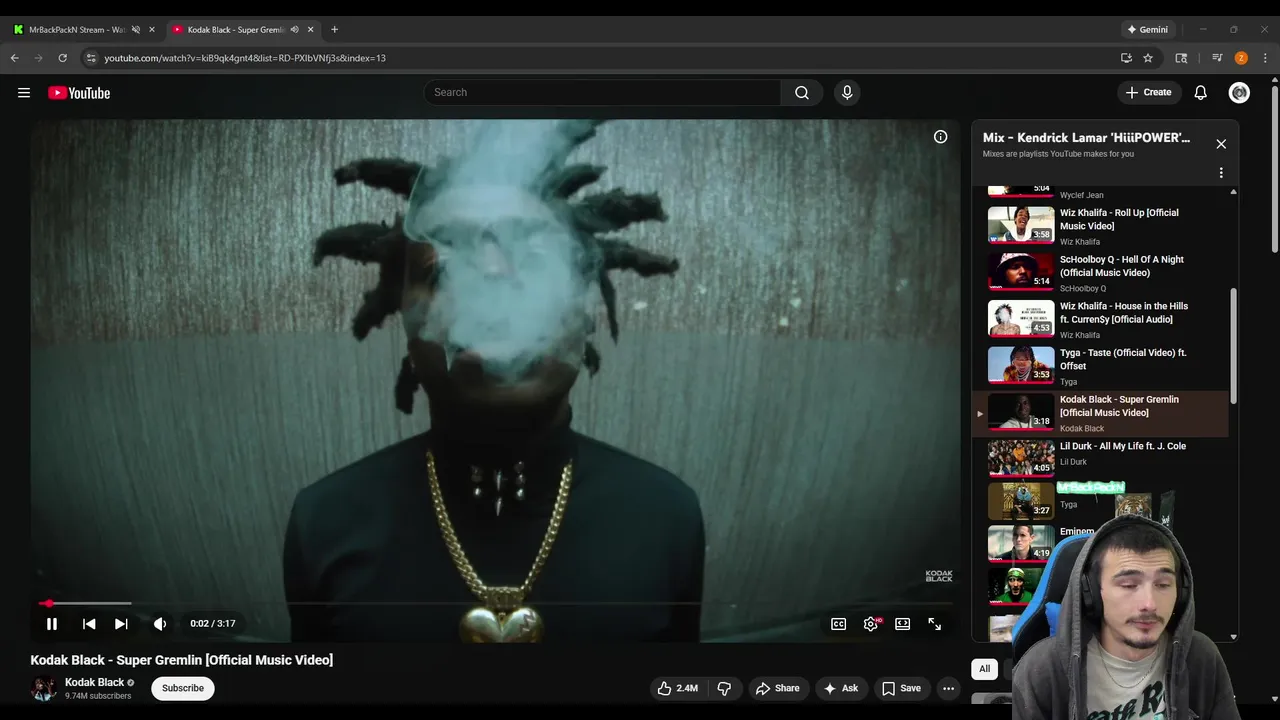Open Gemini in Chrome
The image size is (1280, 720).
(x=1148, y=30)
